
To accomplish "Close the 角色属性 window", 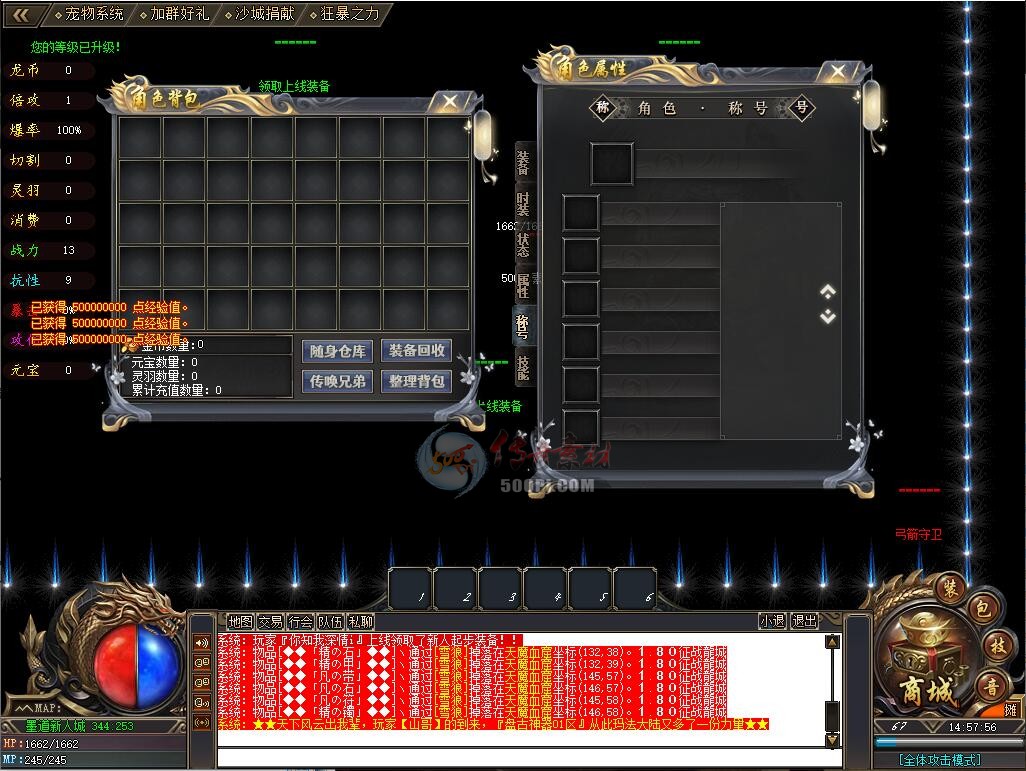I will click(x=838, y=71).
